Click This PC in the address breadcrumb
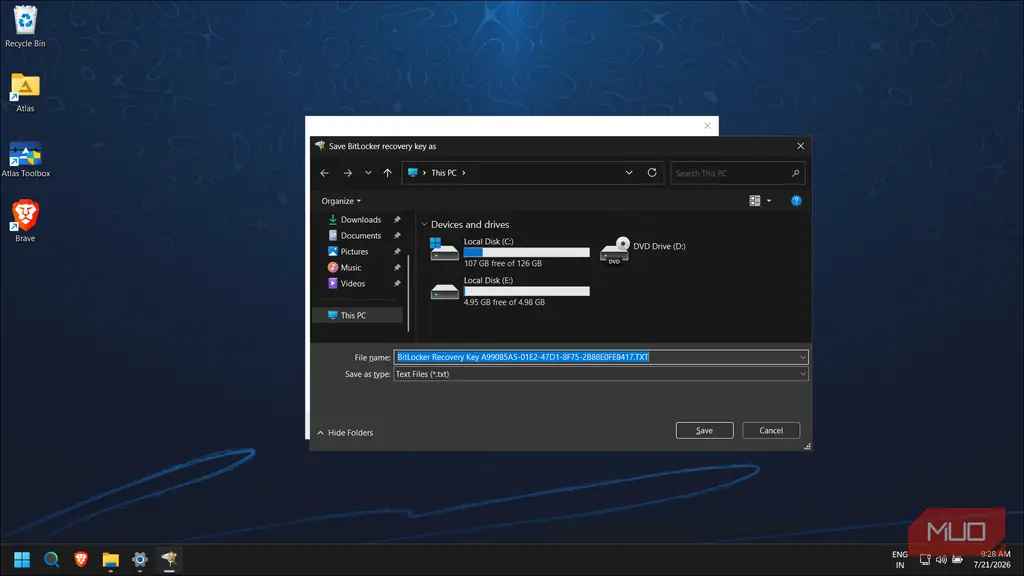This screenshot has width=1024, height=576. [x=444, y=173]
